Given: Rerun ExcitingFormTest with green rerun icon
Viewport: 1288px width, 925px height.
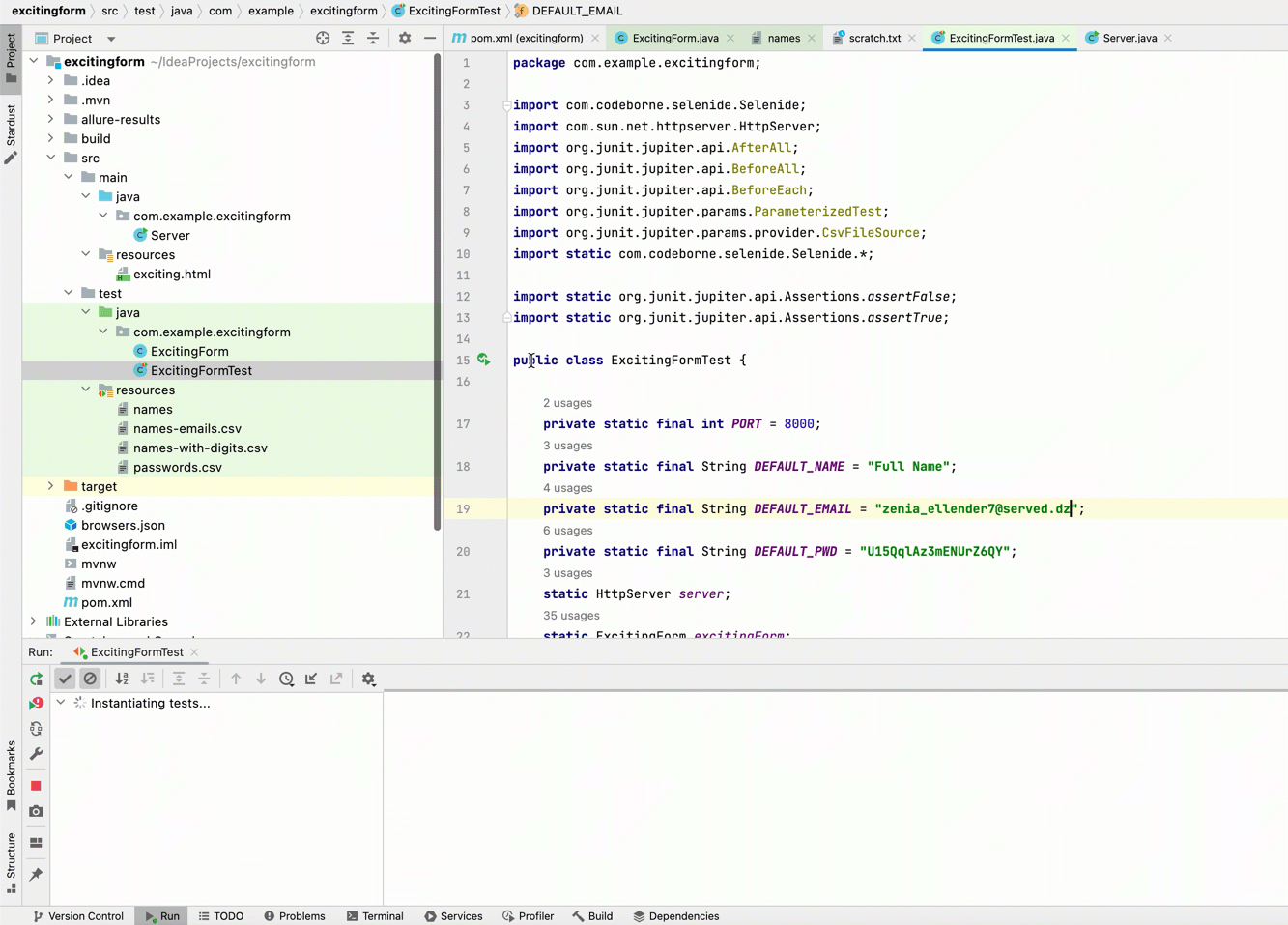Looking at the screenshot, I should coord(36,679).
